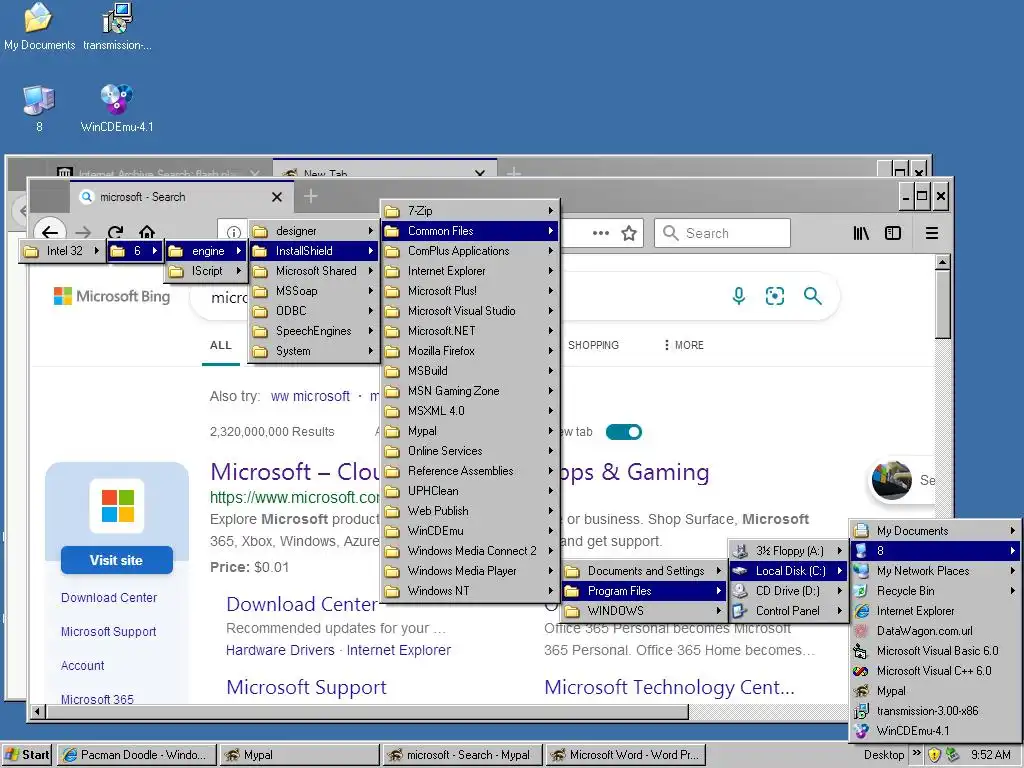This screenshot has height=768, width=1024.
Task: Toggle the open links in new tab switch
Action: [624, 432]
